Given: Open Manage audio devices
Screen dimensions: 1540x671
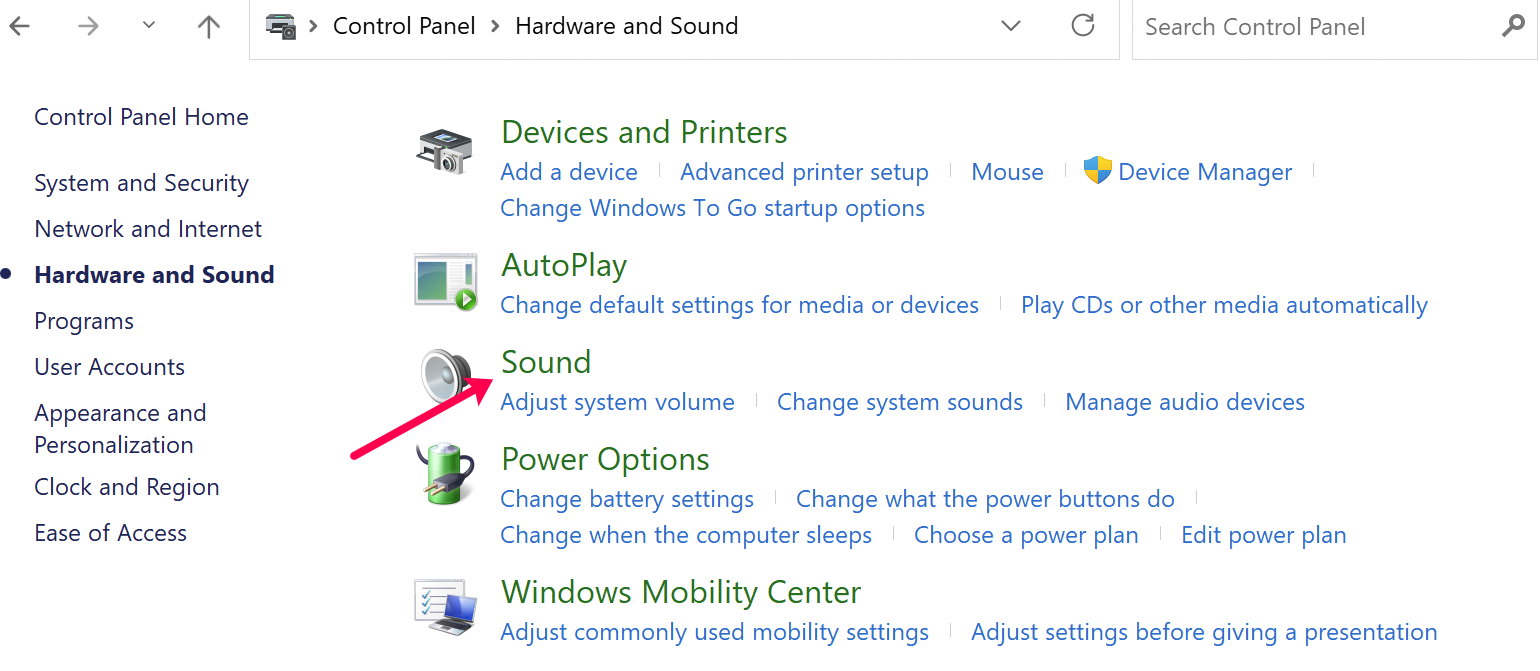Looking at the screenshot, I should click(1184, 402).
